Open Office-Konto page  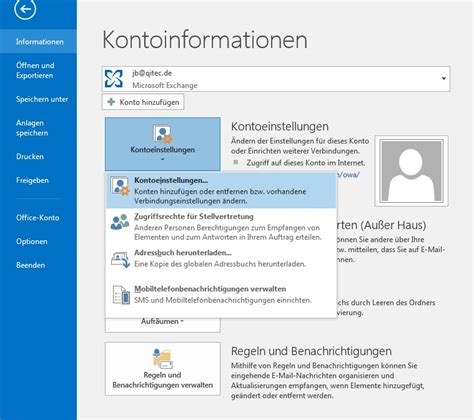point(38,218)
